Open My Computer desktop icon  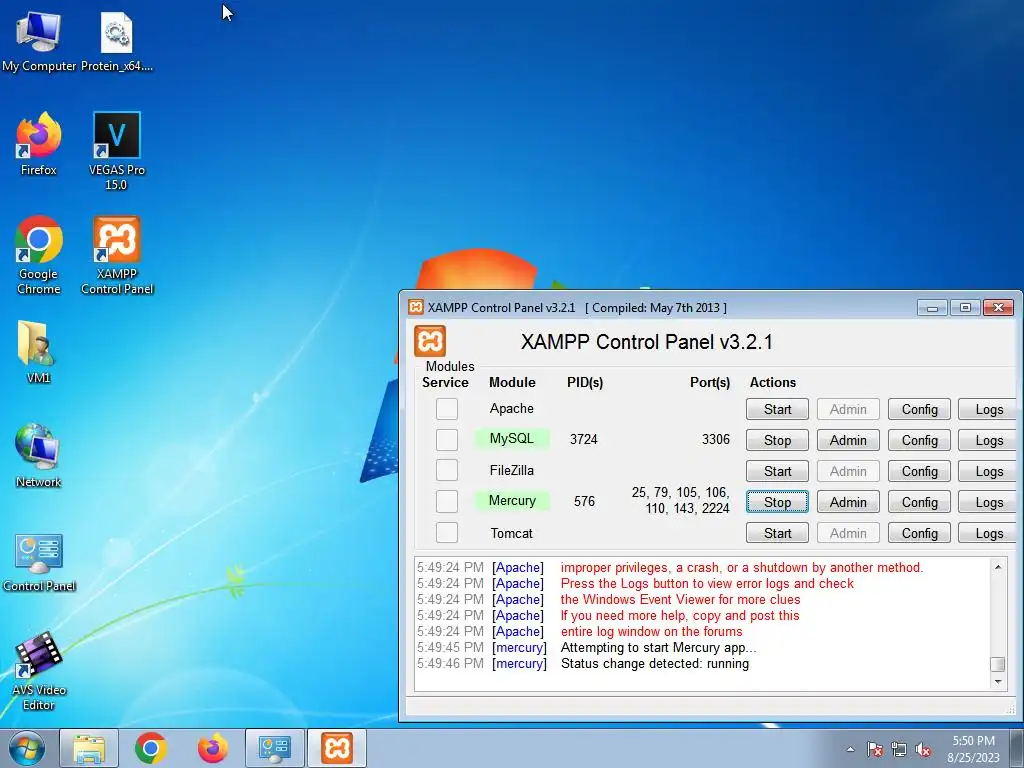pos(39,40)
